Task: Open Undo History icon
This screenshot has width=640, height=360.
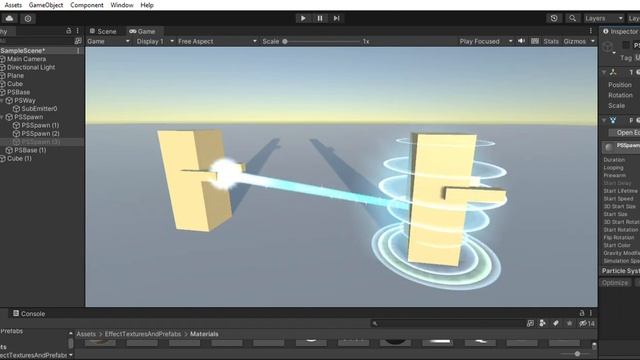Action: click(554, 18)
